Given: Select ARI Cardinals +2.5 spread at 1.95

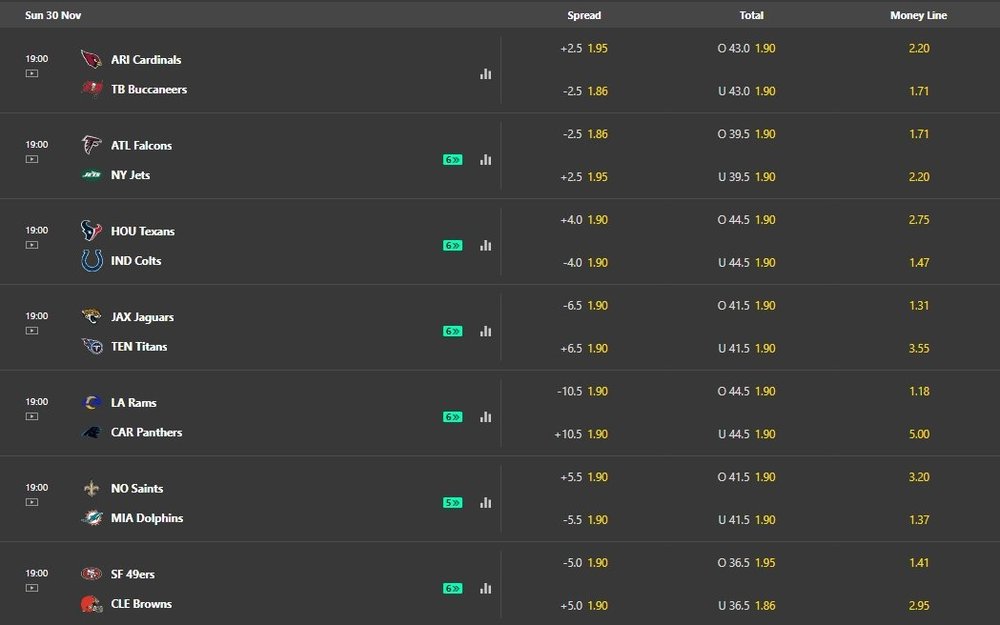Looking at the screenshot, I should coord(584,48).
